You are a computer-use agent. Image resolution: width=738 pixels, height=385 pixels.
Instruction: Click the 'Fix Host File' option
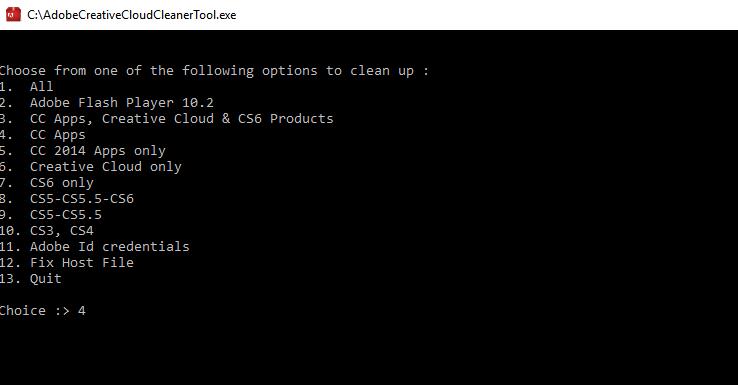(82, 263)
